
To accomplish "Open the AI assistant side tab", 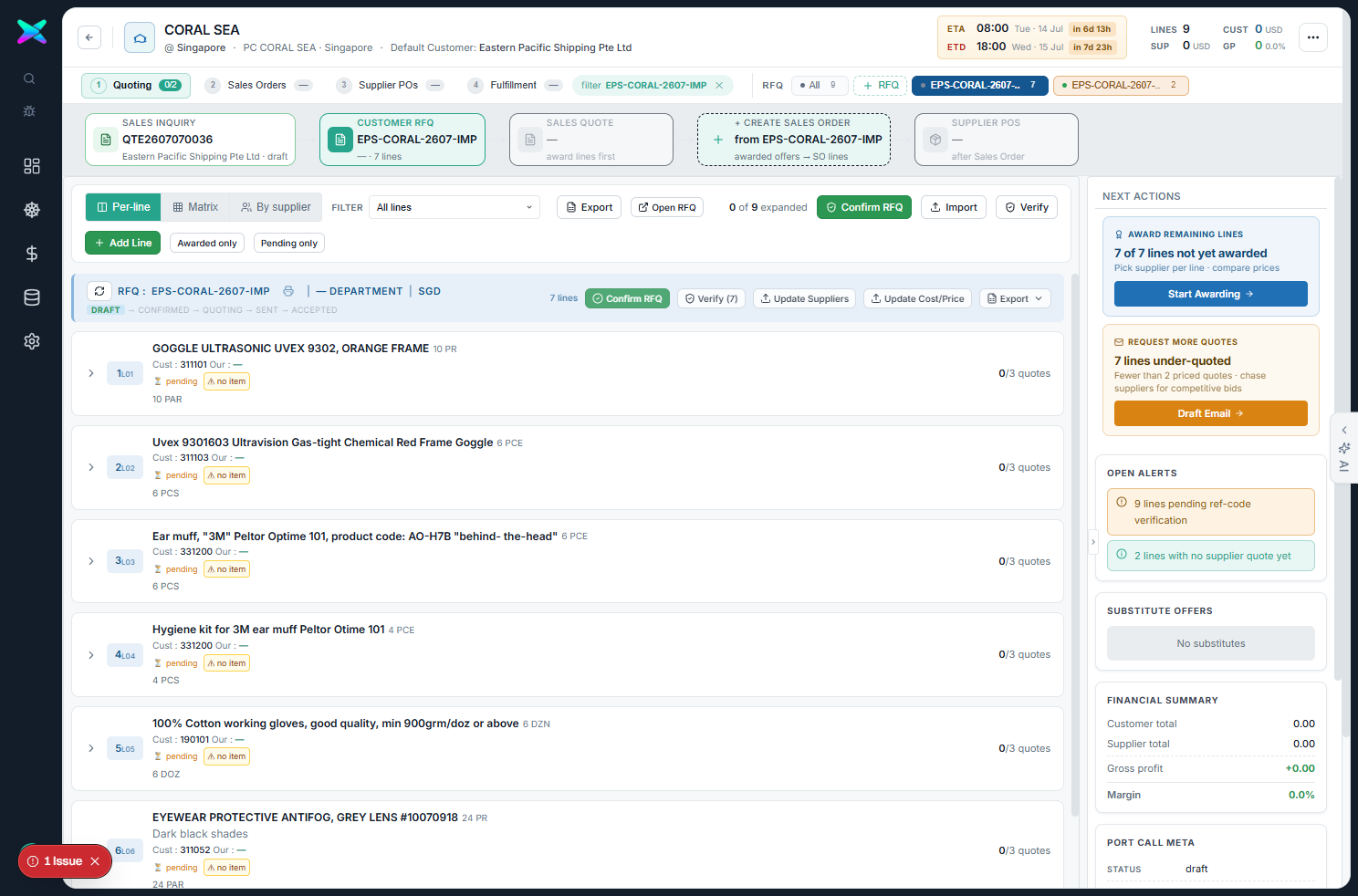I will [1344, 448].
